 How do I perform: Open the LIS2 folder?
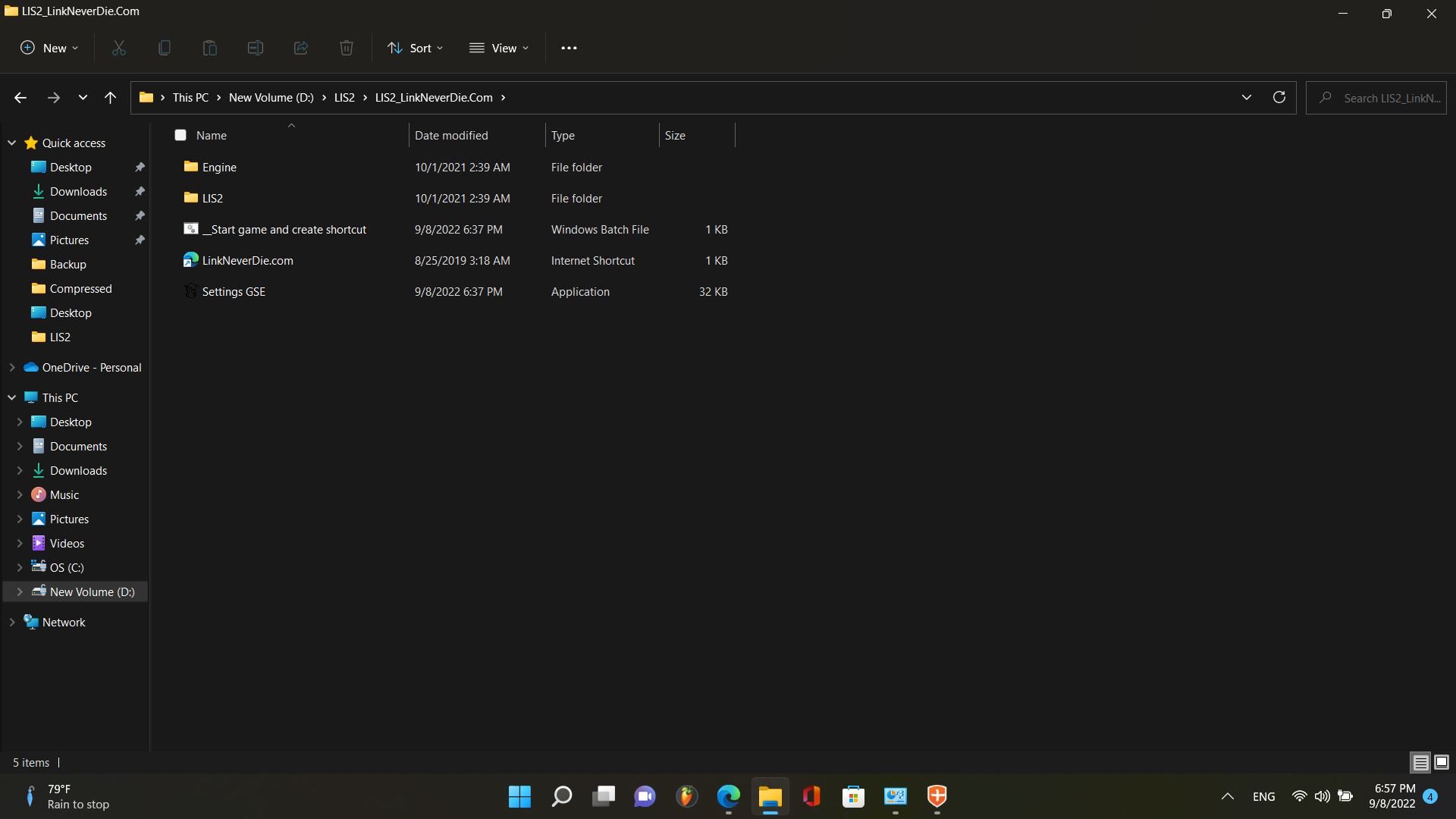[212, 197]
